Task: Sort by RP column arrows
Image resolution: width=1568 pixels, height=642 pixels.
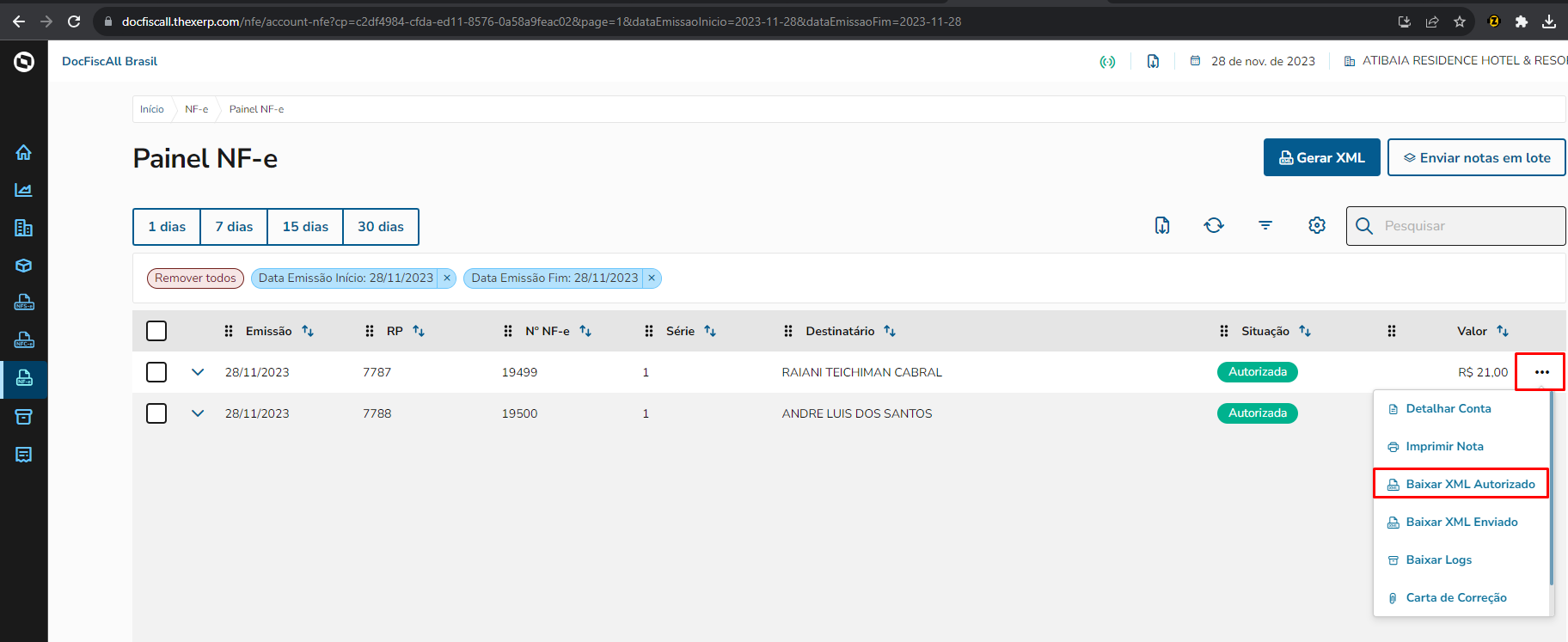Action: pyautogui.click(x=419, y=331)
